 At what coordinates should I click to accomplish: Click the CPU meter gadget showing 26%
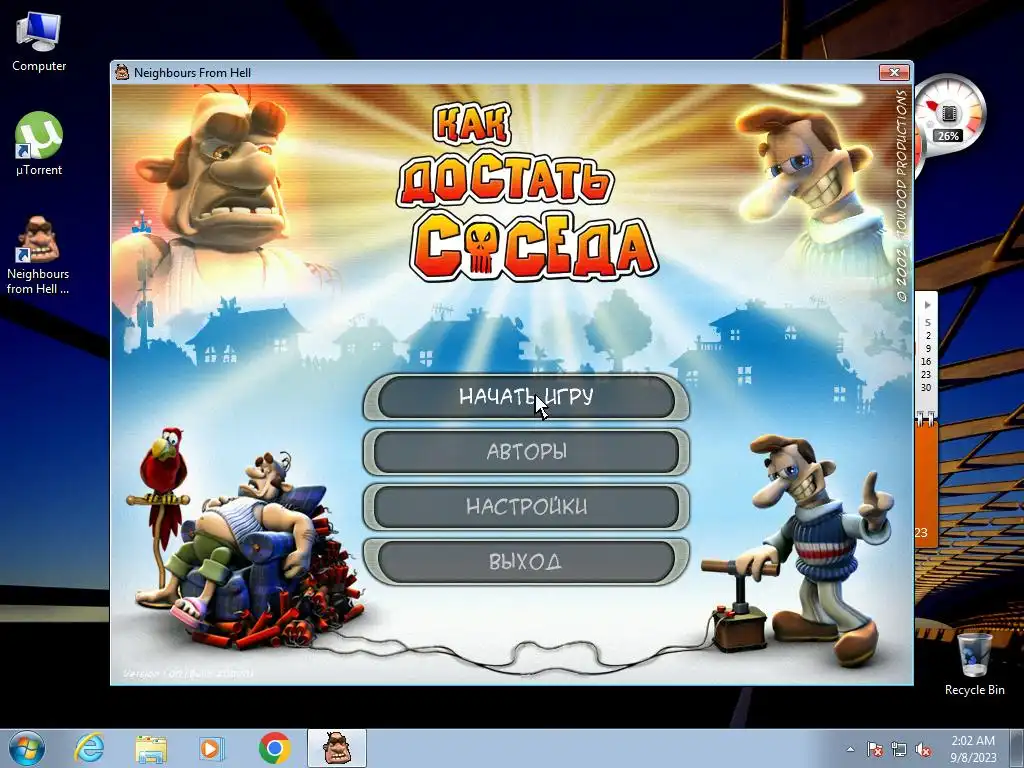950,116
